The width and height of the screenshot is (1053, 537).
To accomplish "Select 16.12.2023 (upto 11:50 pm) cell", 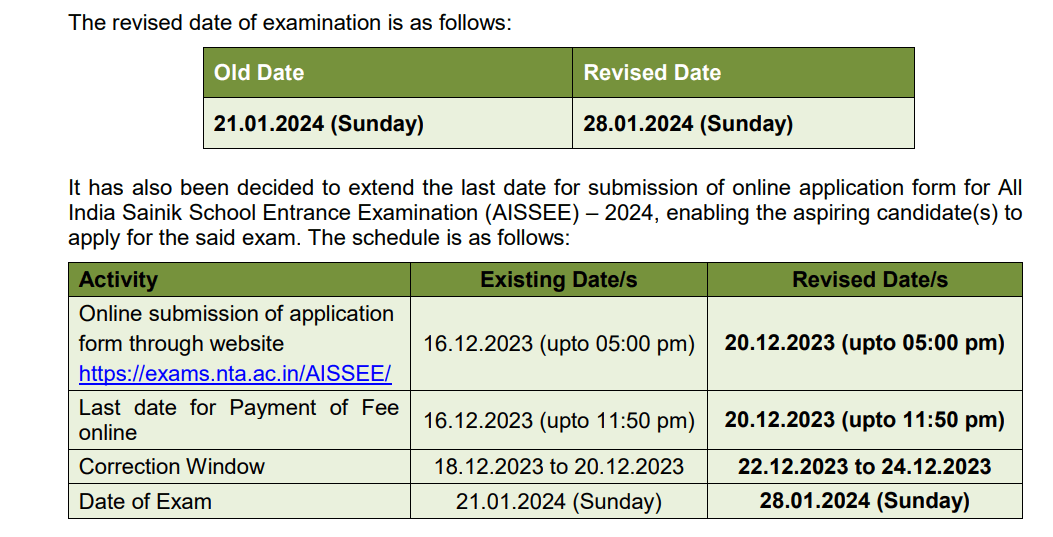I will coord(559,420).
